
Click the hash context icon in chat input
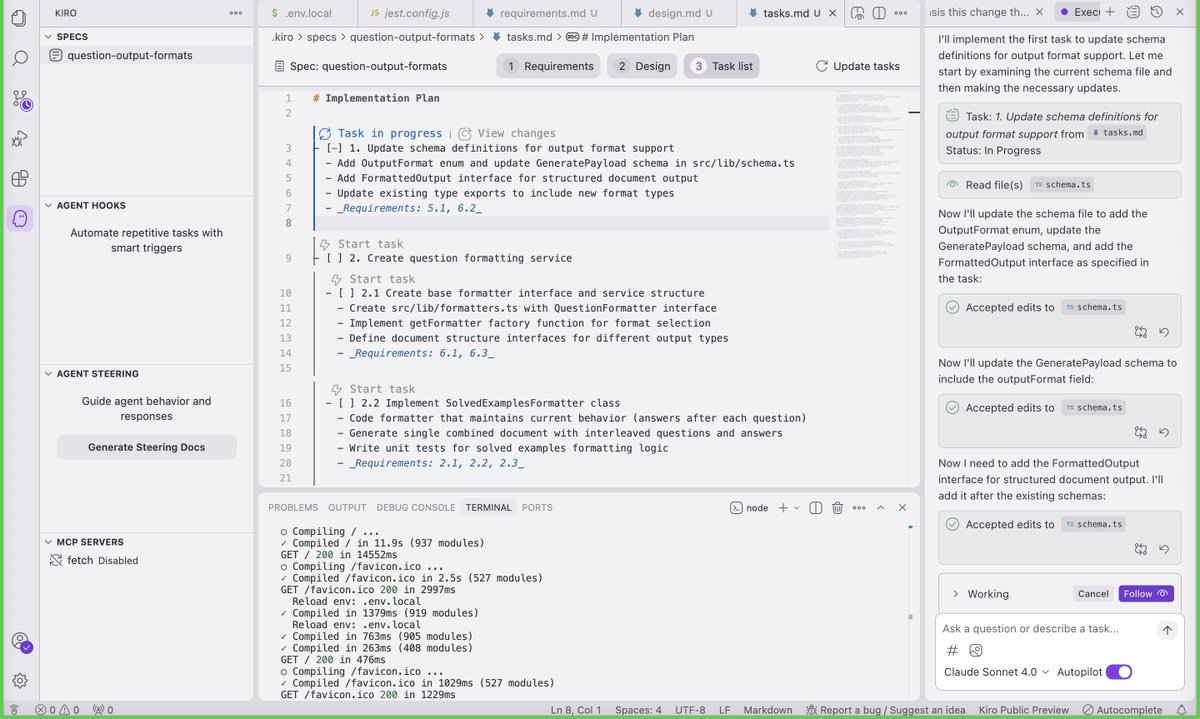(952, 650)
